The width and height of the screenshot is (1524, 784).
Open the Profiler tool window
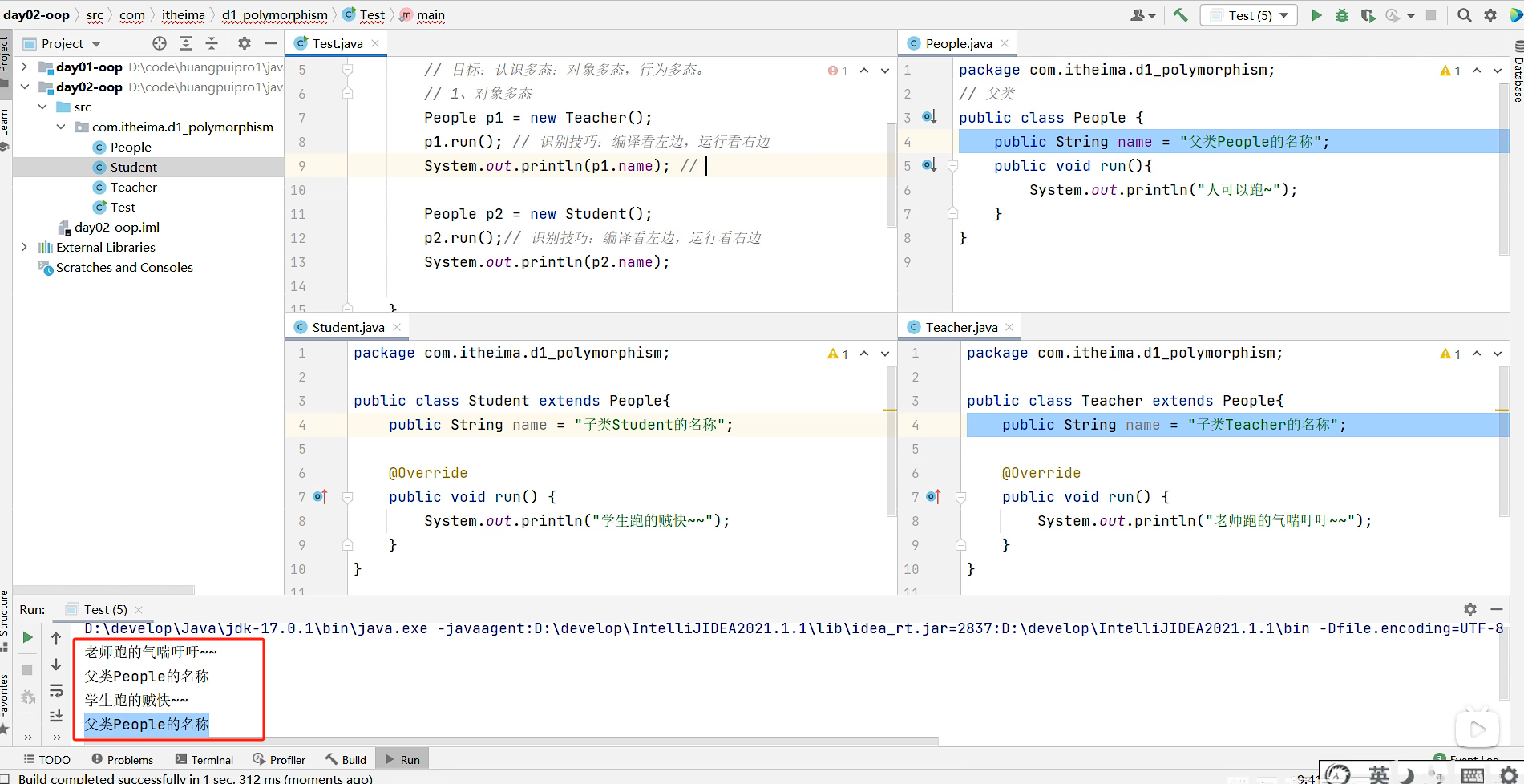point(279,759)
